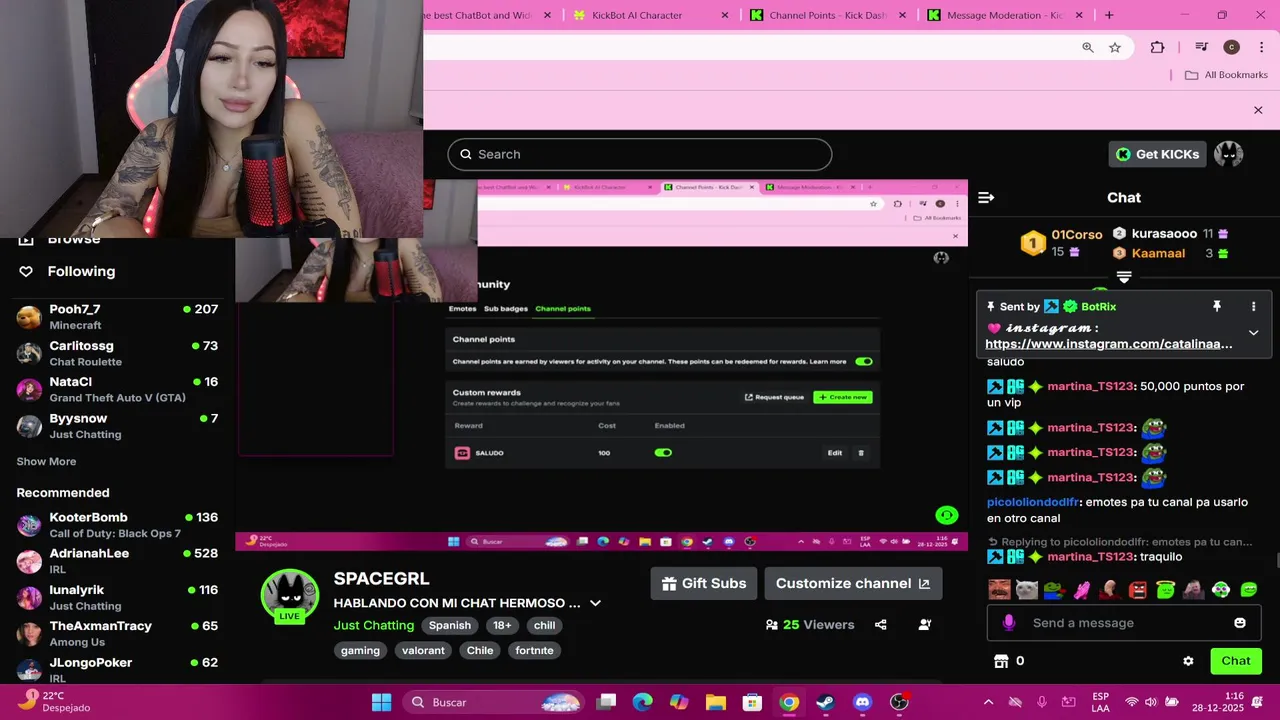This screenshot has width=1280, height=720.
Task: Open Chrome profile avatar C
Action: click(1231, 47)
